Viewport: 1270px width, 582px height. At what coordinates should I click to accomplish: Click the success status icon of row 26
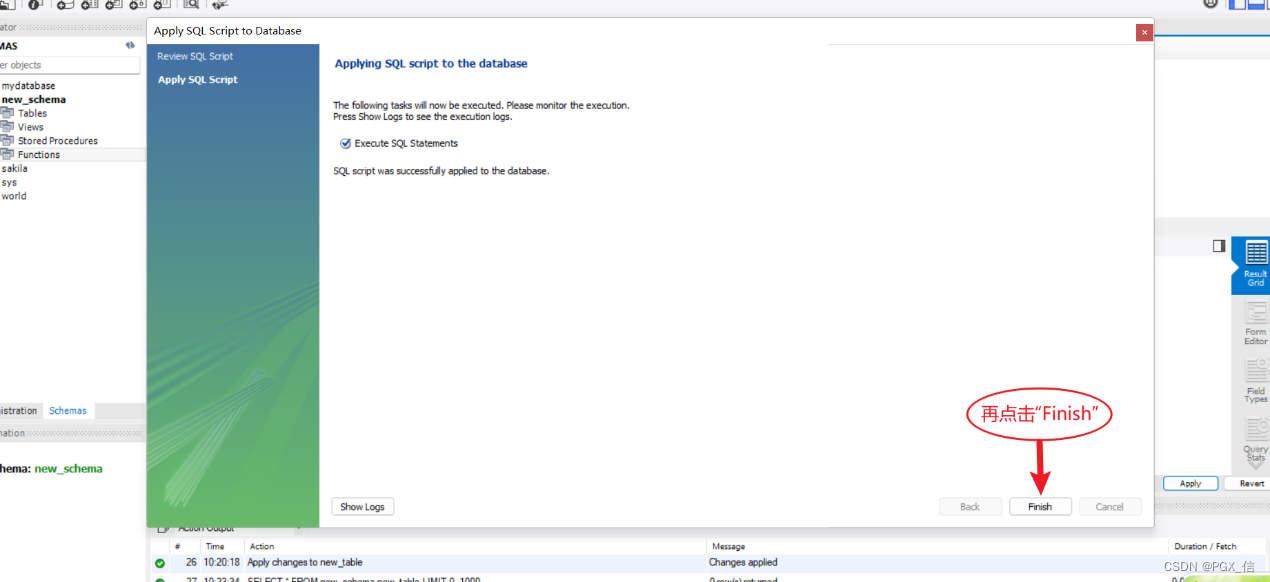point(160,564)
